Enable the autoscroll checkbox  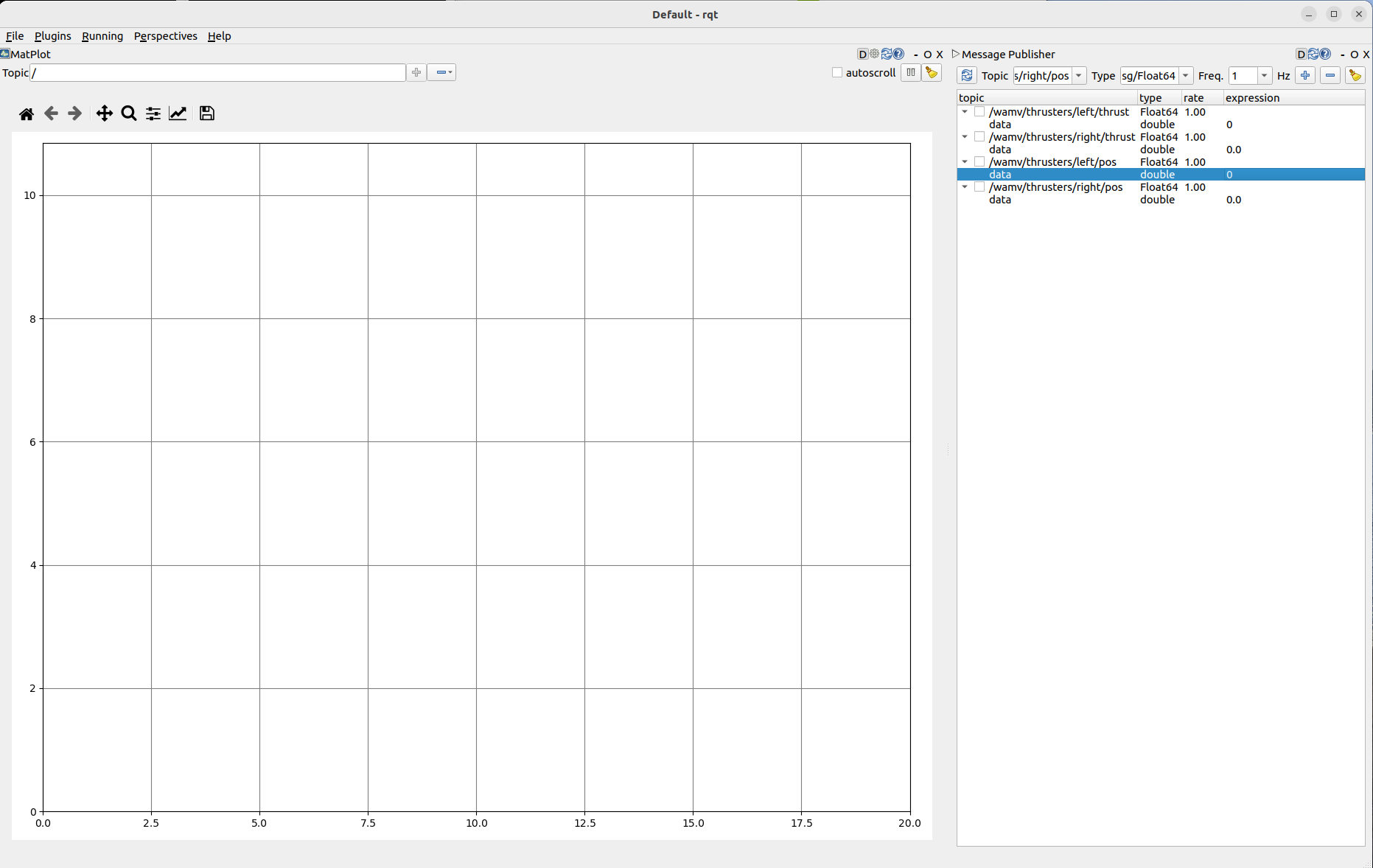click(x=837, y=72)
